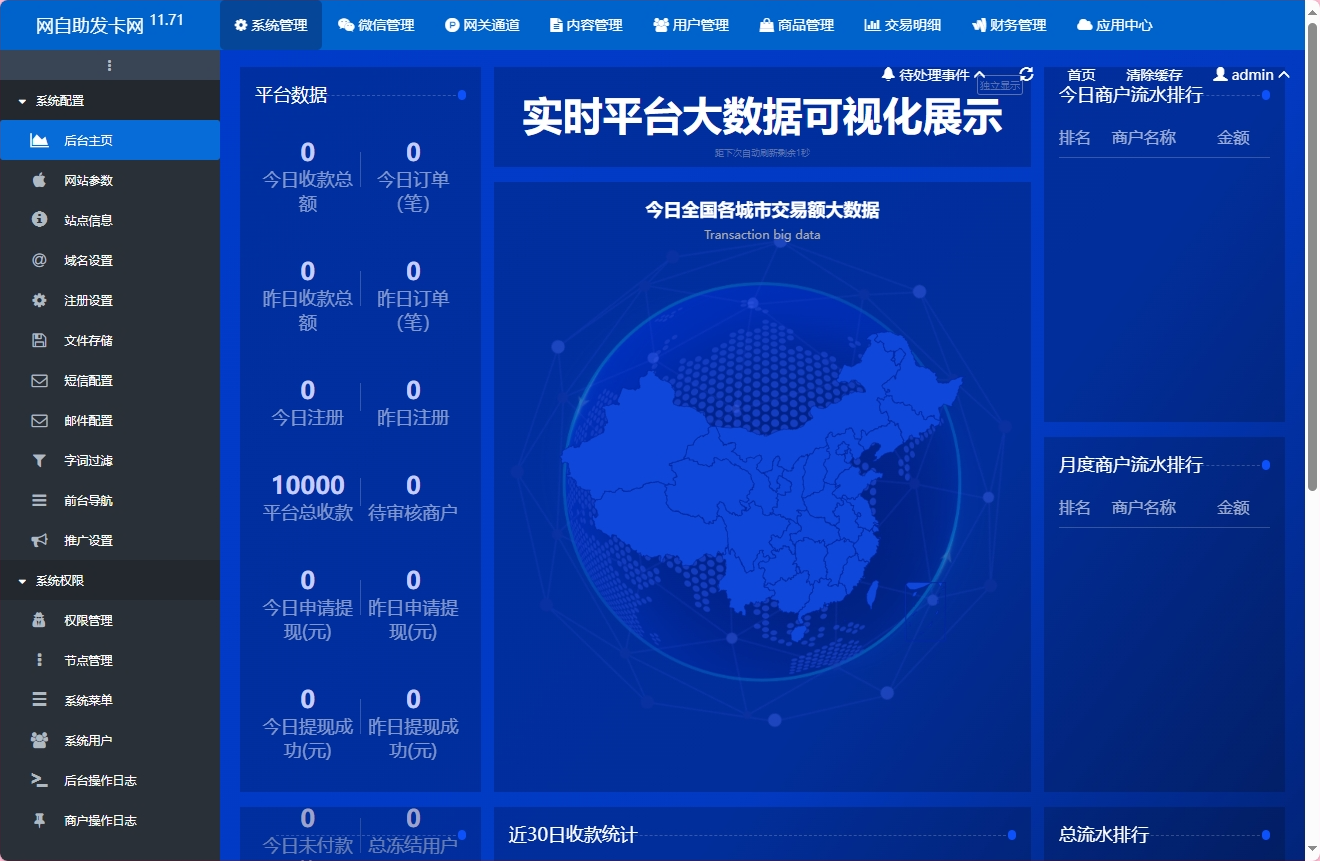Click the apple icon beside 网站参数
Screen dimensions: 1320x861
click(x=39, y=180)
